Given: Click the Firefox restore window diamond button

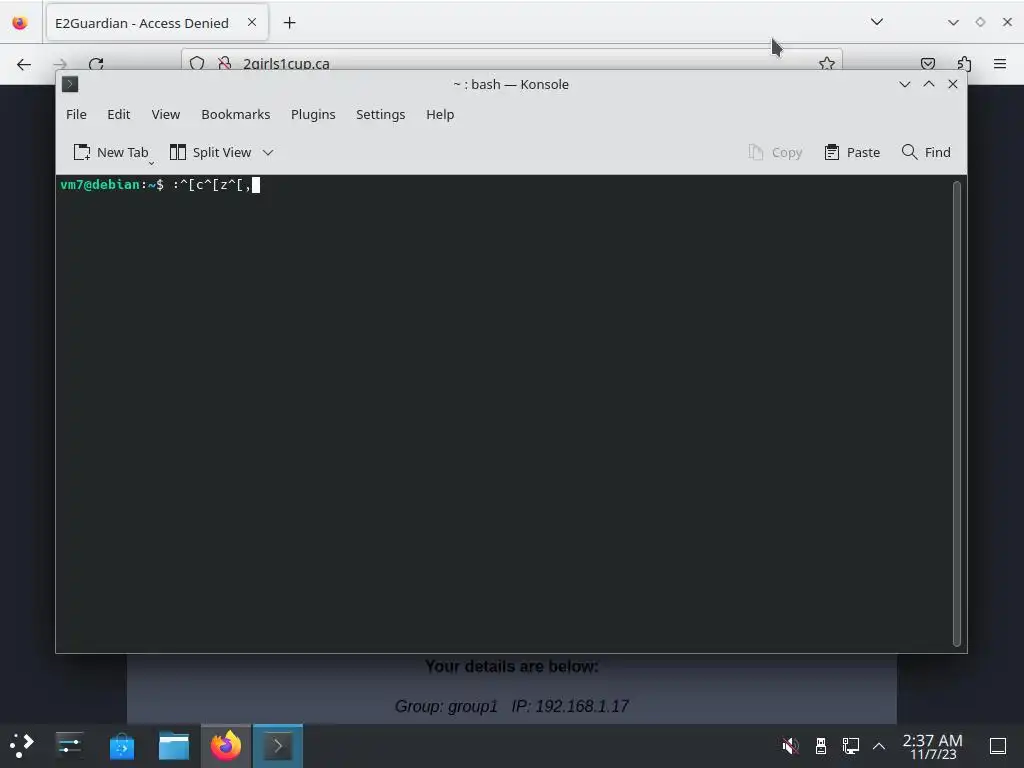Looking at the screenshot, I should [x=980, y=22].
